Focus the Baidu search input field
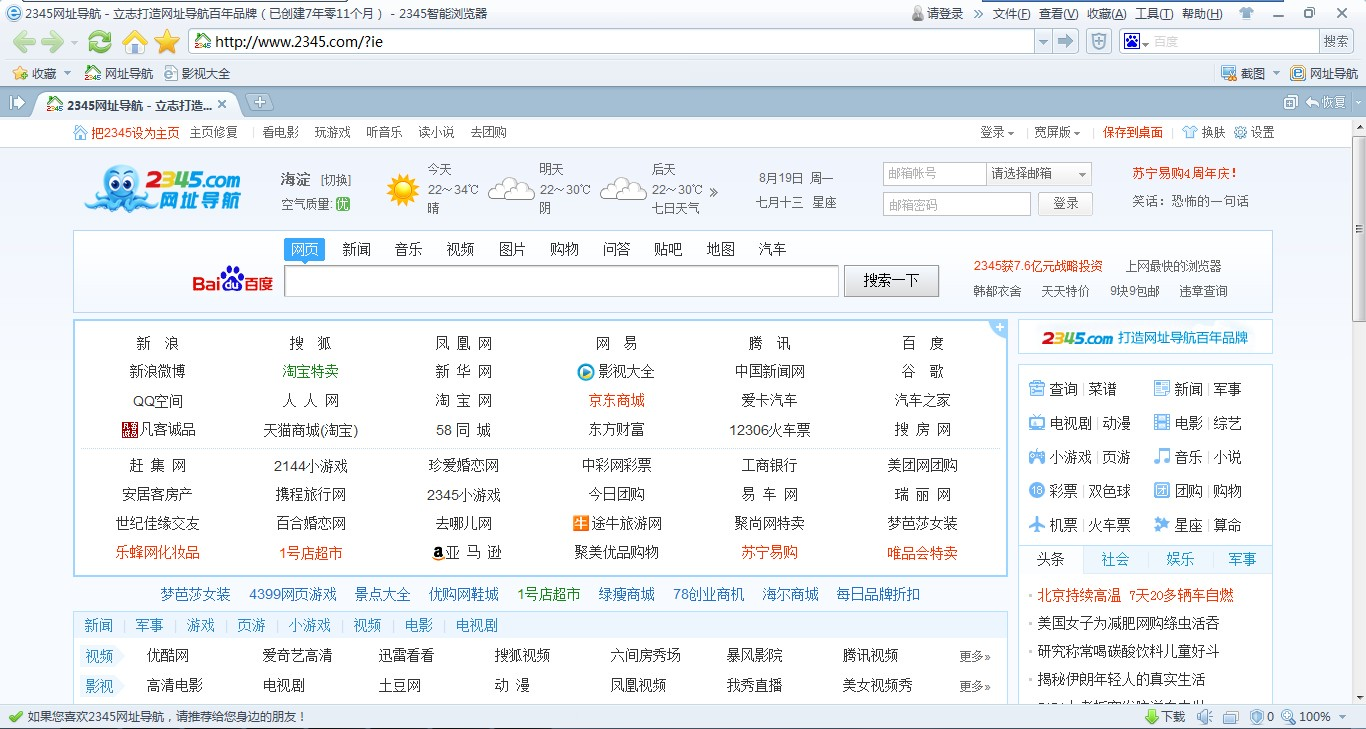This screenshot has height=729, width=1366. click(561, 281)
